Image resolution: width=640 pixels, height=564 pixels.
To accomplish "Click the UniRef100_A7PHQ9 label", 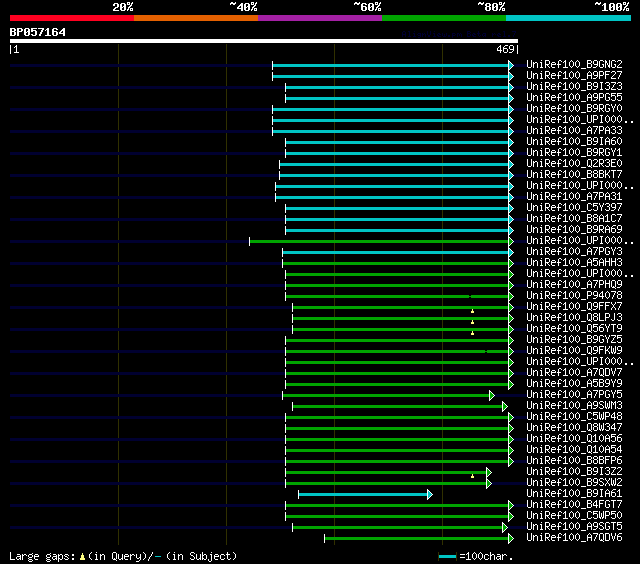I will (574, 285).
